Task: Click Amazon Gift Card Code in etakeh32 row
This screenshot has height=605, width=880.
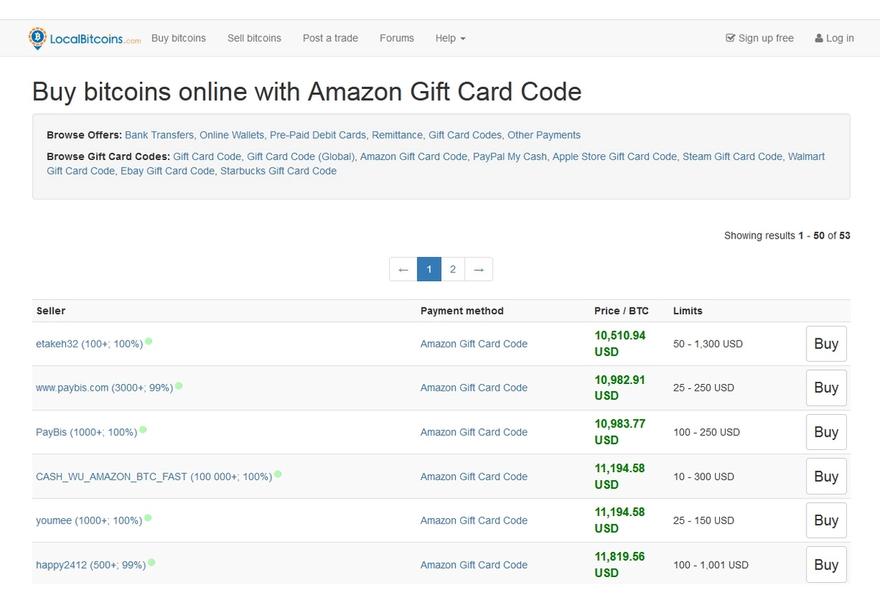Action: click(x=474, y=344)
